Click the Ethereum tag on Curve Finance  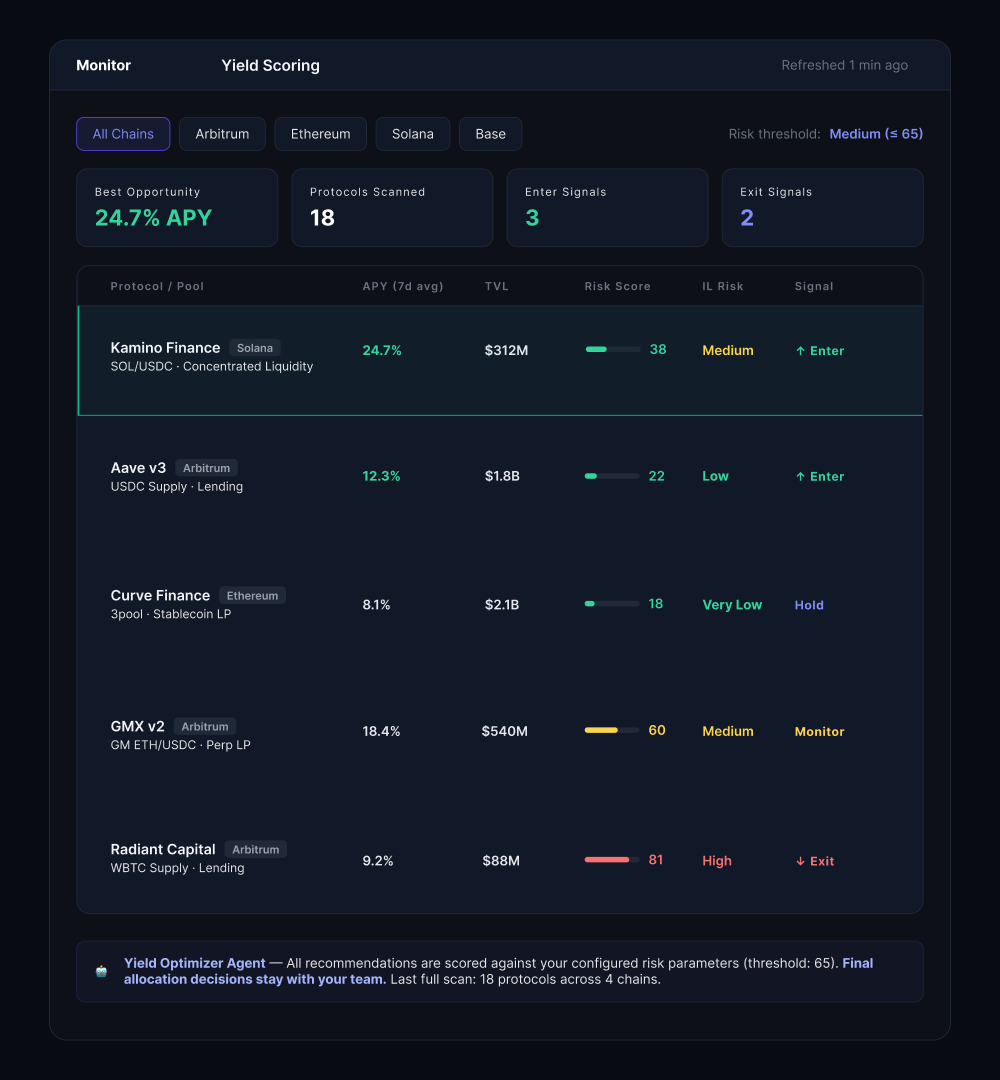click(252, 595)
